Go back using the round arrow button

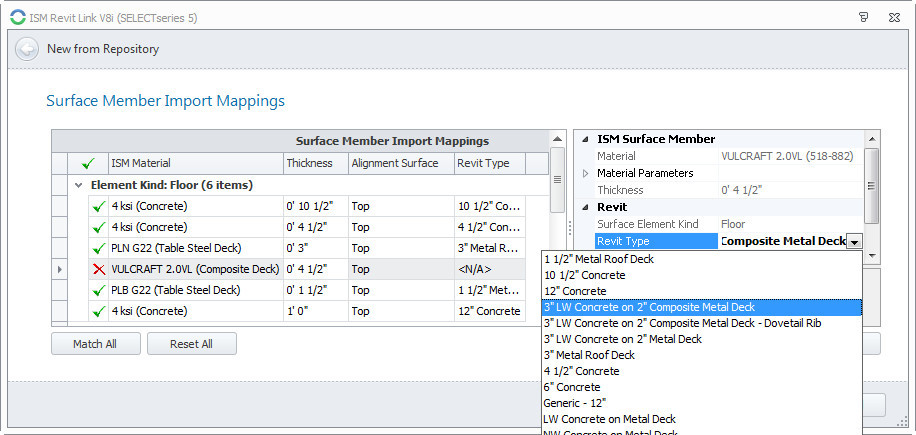(27, 49)
